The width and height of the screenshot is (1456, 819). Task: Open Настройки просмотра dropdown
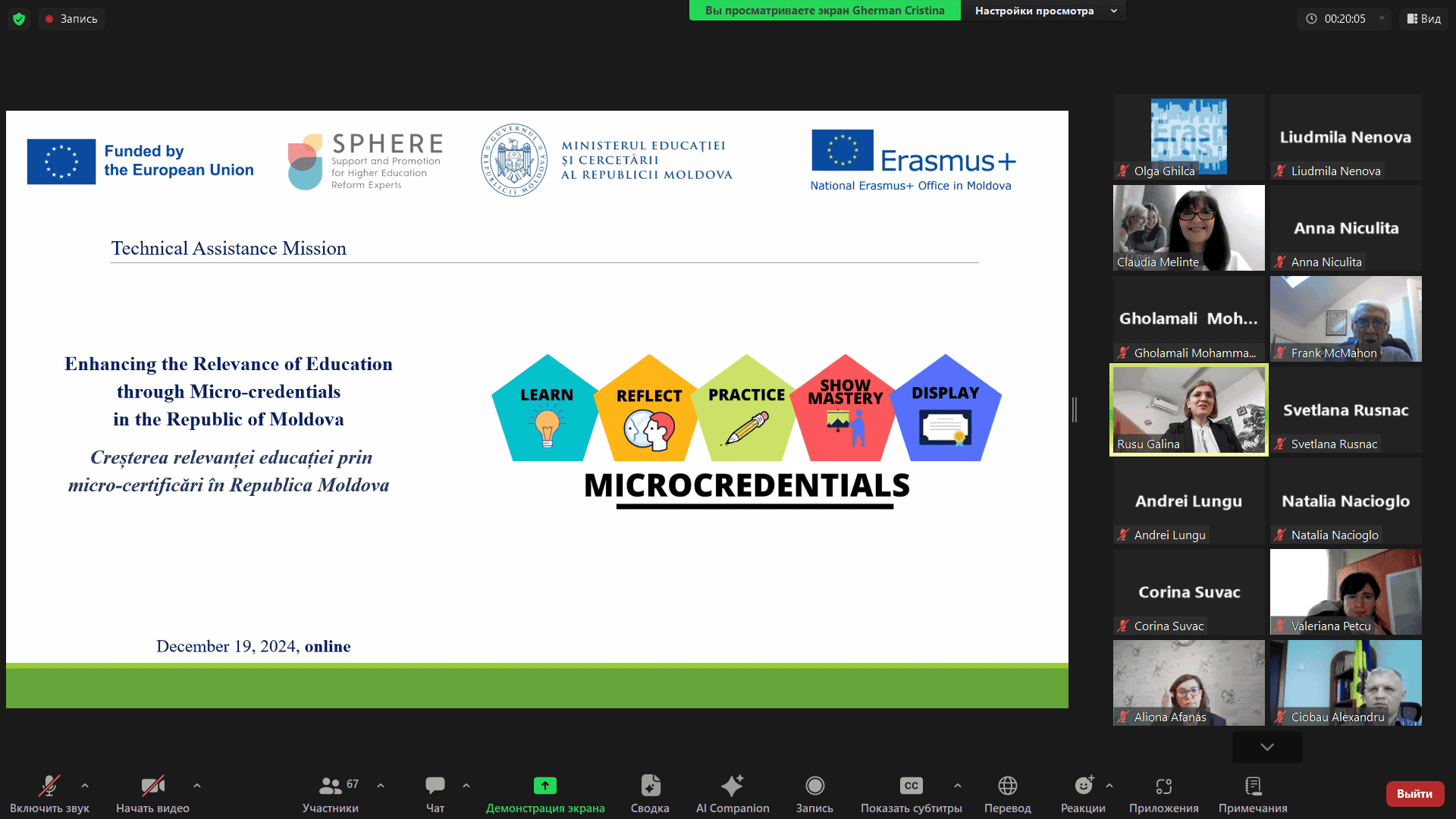pyautogui.click(x=1043, y=11)
